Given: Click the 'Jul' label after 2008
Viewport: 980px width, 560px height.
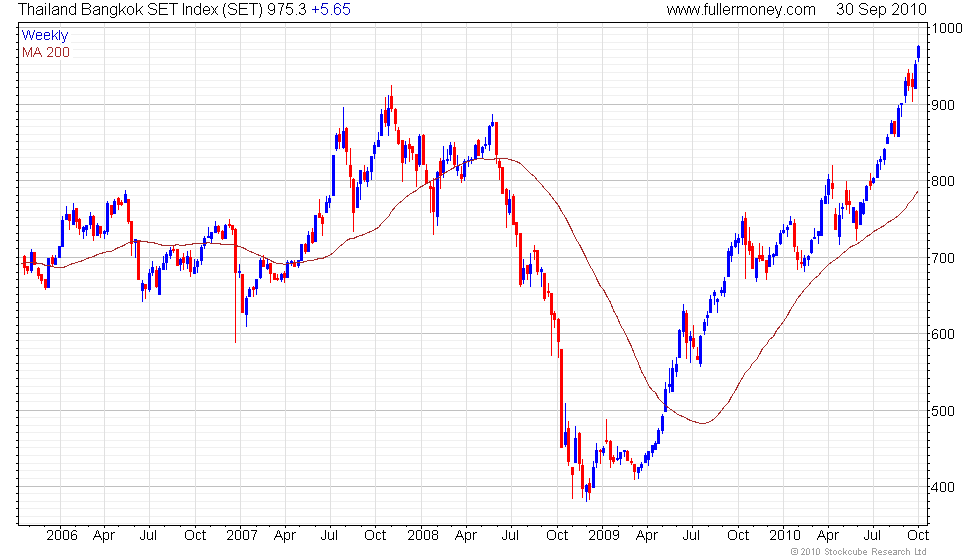Looking at the screenshot, I should [510, 535].
